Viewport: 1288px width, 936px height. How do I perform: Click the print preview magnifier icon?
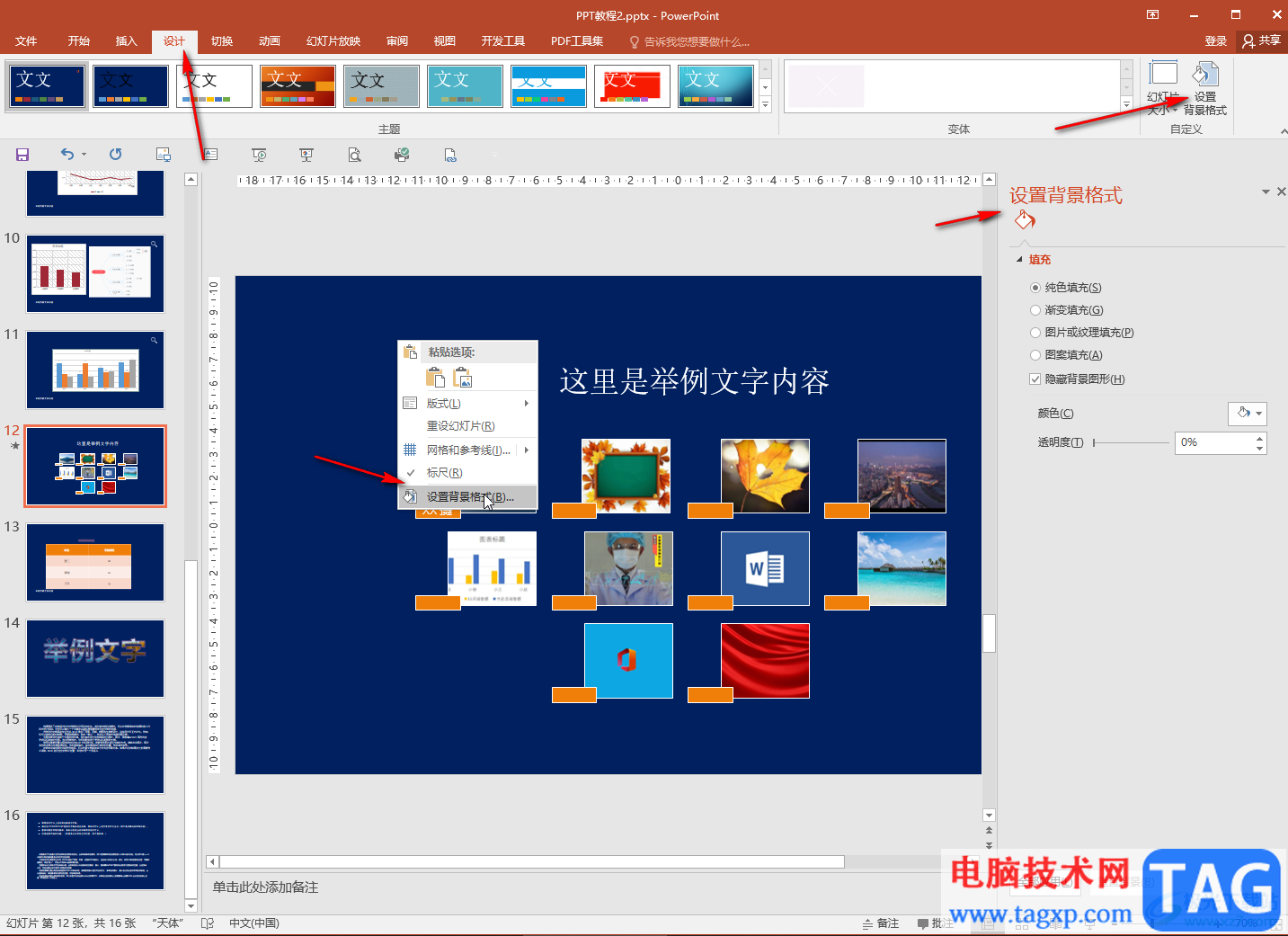click(x=354, y=155)
